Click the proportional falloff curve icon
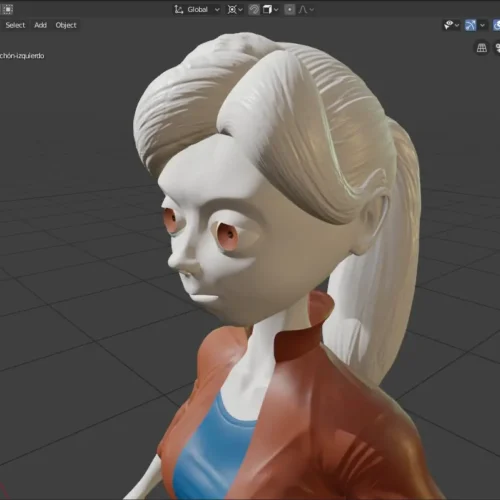This screenshot has height=500, width=500. (x=303, y=9)
